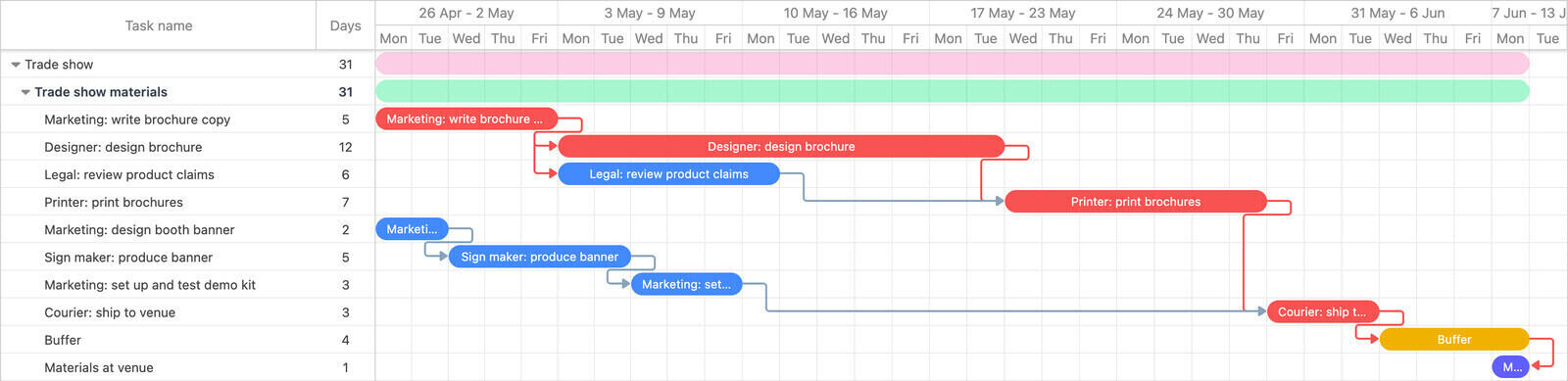Click the '31 May - 6 Jun' week header
Viewport: 1568px width, 381px height.
tap(1397, 13)
